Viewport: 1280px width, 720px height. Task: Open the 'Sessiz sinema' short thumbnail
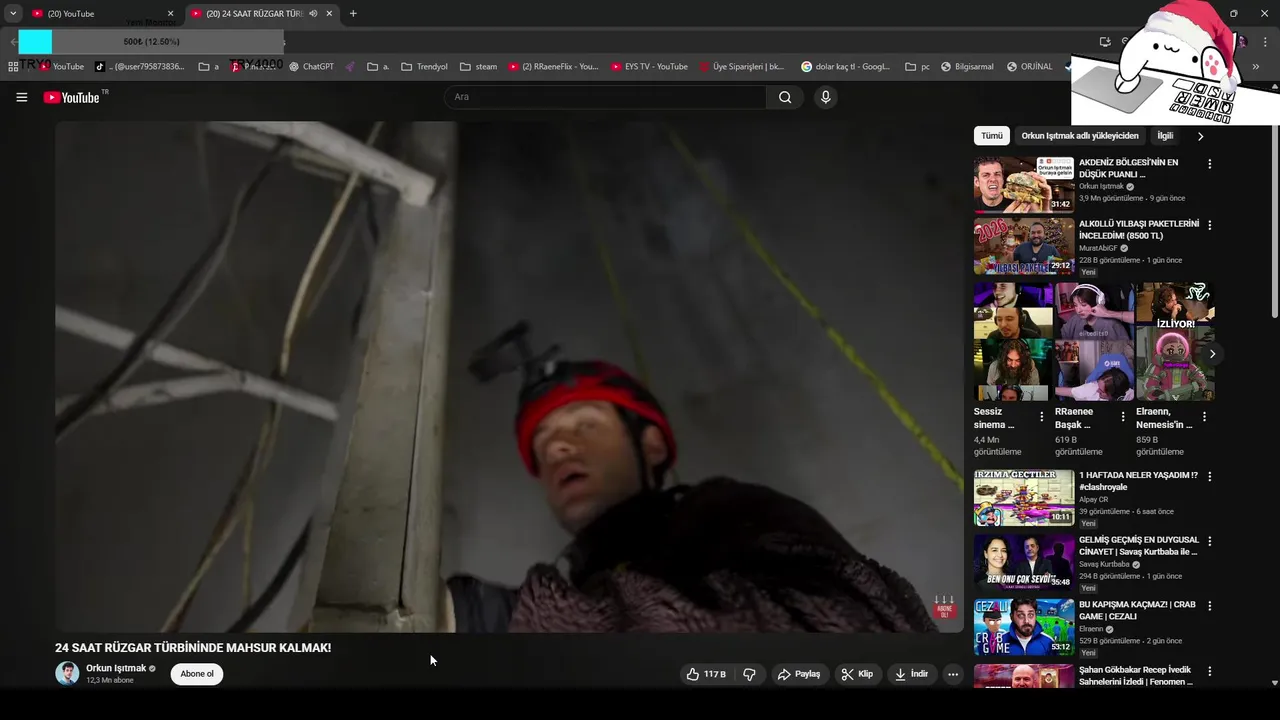(x=1013, y=341)
